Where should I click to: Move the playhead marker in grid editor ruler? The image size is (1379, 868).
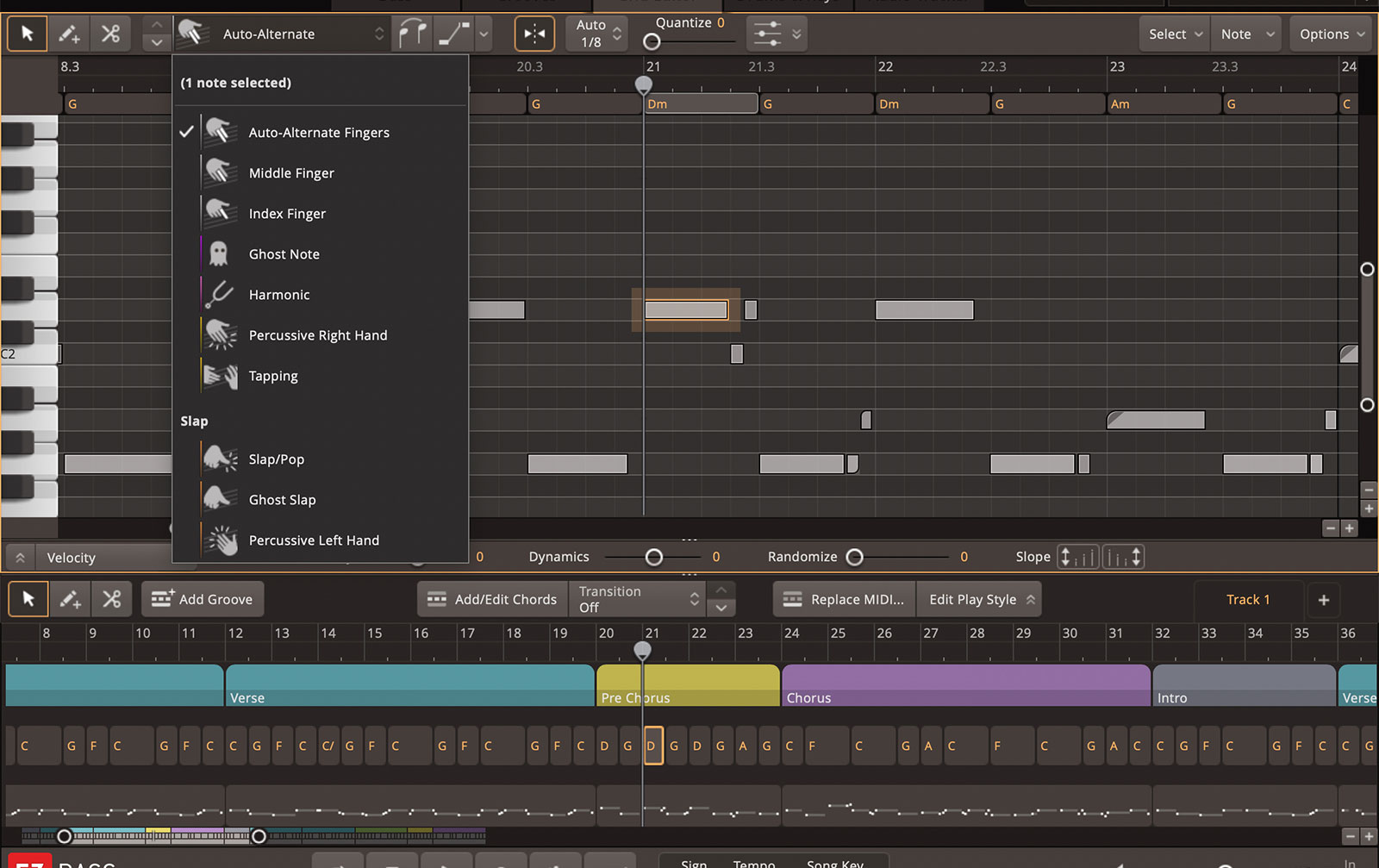tap(643, 84)
